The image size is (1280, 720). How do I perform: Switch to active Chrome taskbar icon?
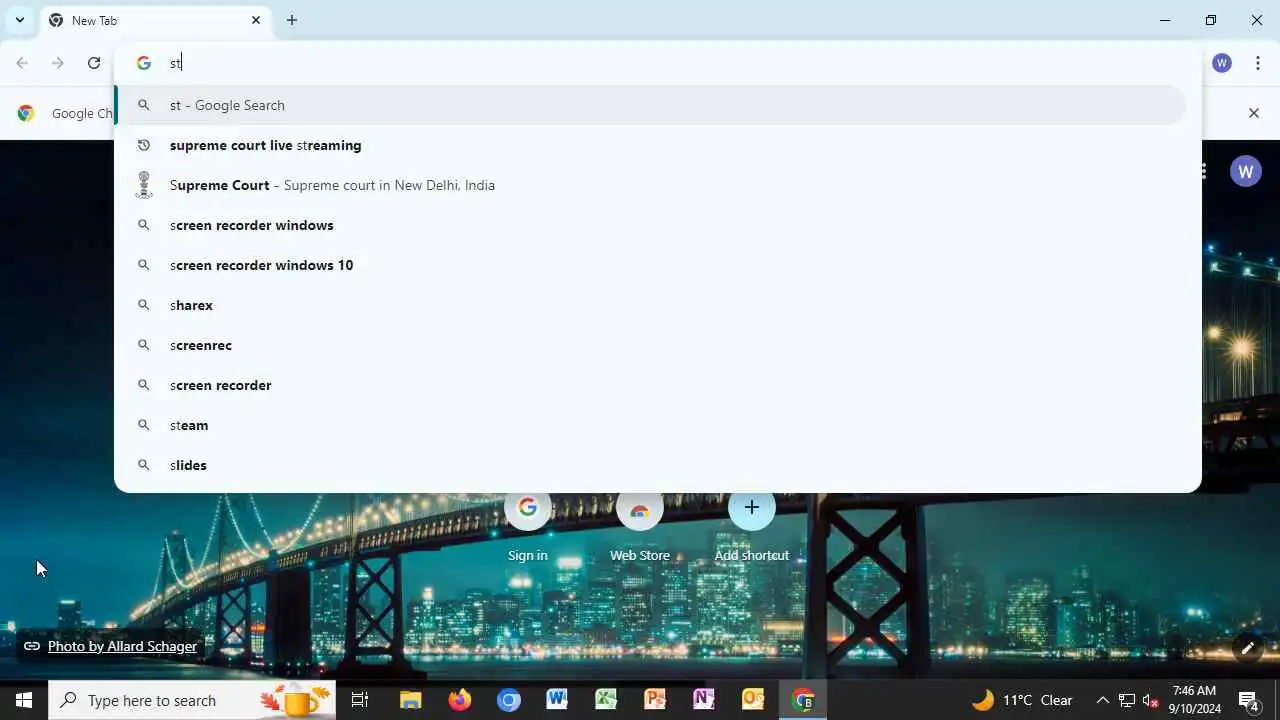(x=803, y=700)
